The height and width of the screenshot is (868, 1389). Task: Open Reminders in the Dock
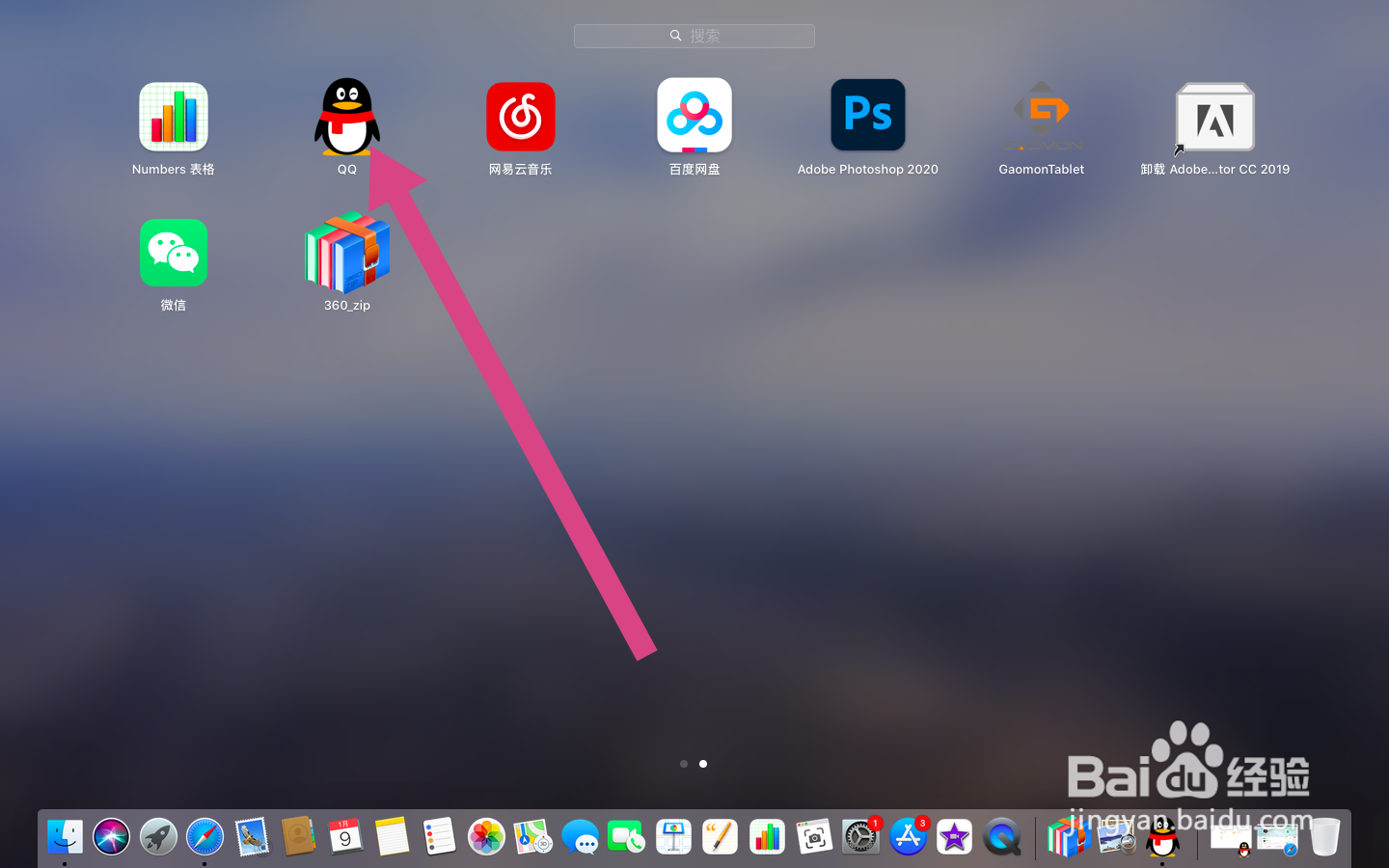click(439, 837)
